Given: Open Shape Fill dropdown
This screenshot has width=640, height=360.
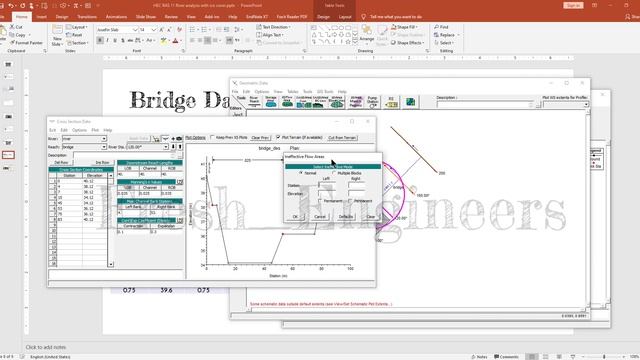Looking at the screenshot, I should click(x=405, y=27).
